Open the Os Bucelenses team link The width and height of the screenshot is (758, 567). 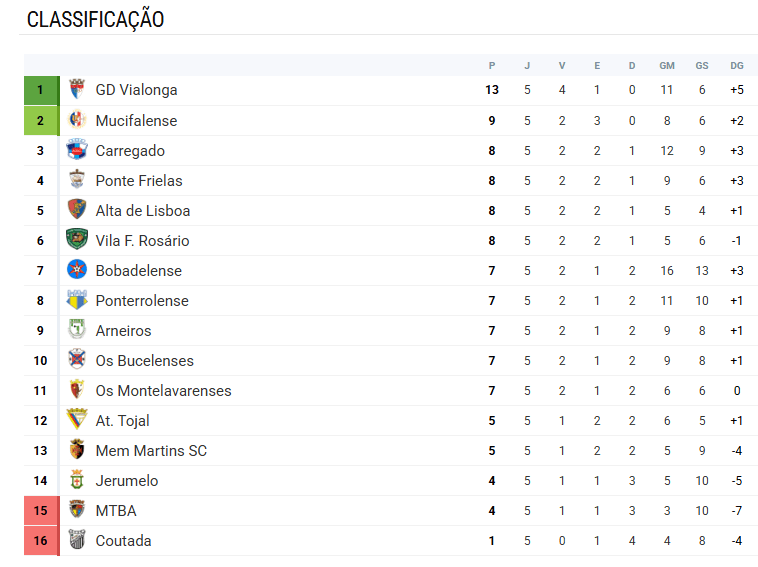(144, 361)
